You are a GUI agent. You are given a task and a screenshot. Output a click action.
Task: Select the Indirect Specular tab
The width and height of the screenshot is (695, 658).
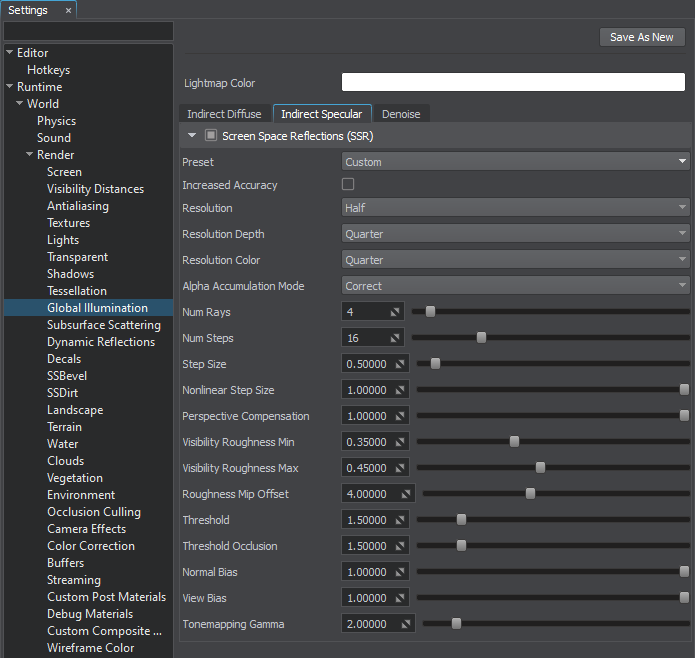[x=322, y=114]
